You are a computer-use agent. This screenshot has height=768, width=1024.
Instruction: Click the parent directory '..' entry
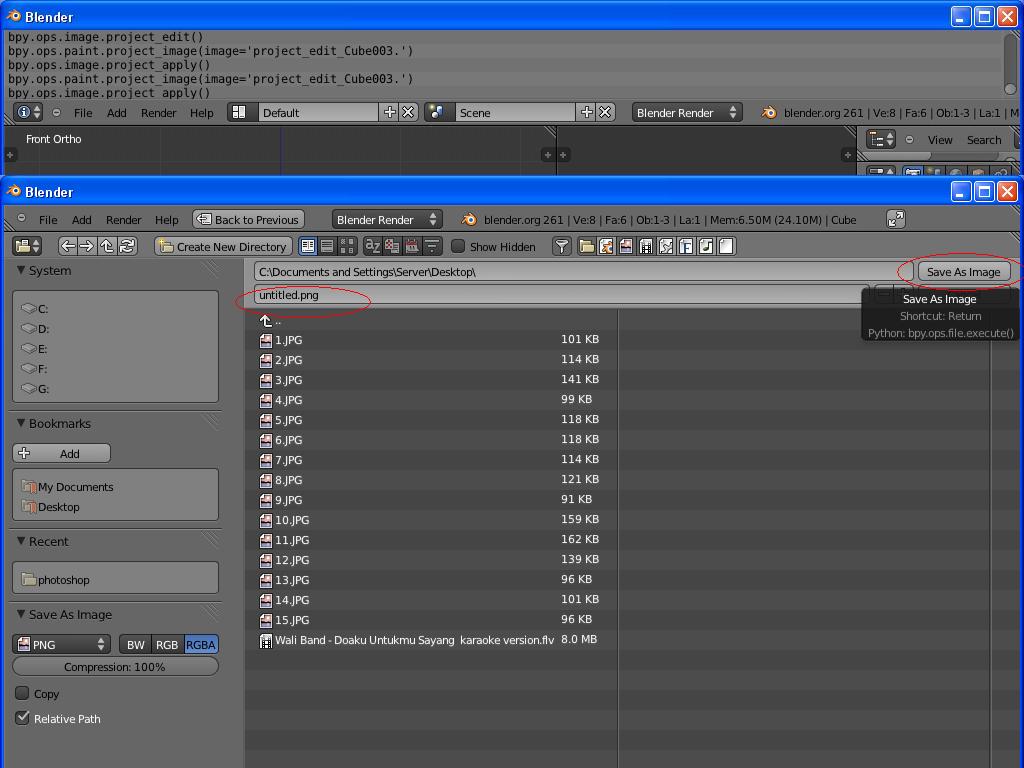pos(271,321)
